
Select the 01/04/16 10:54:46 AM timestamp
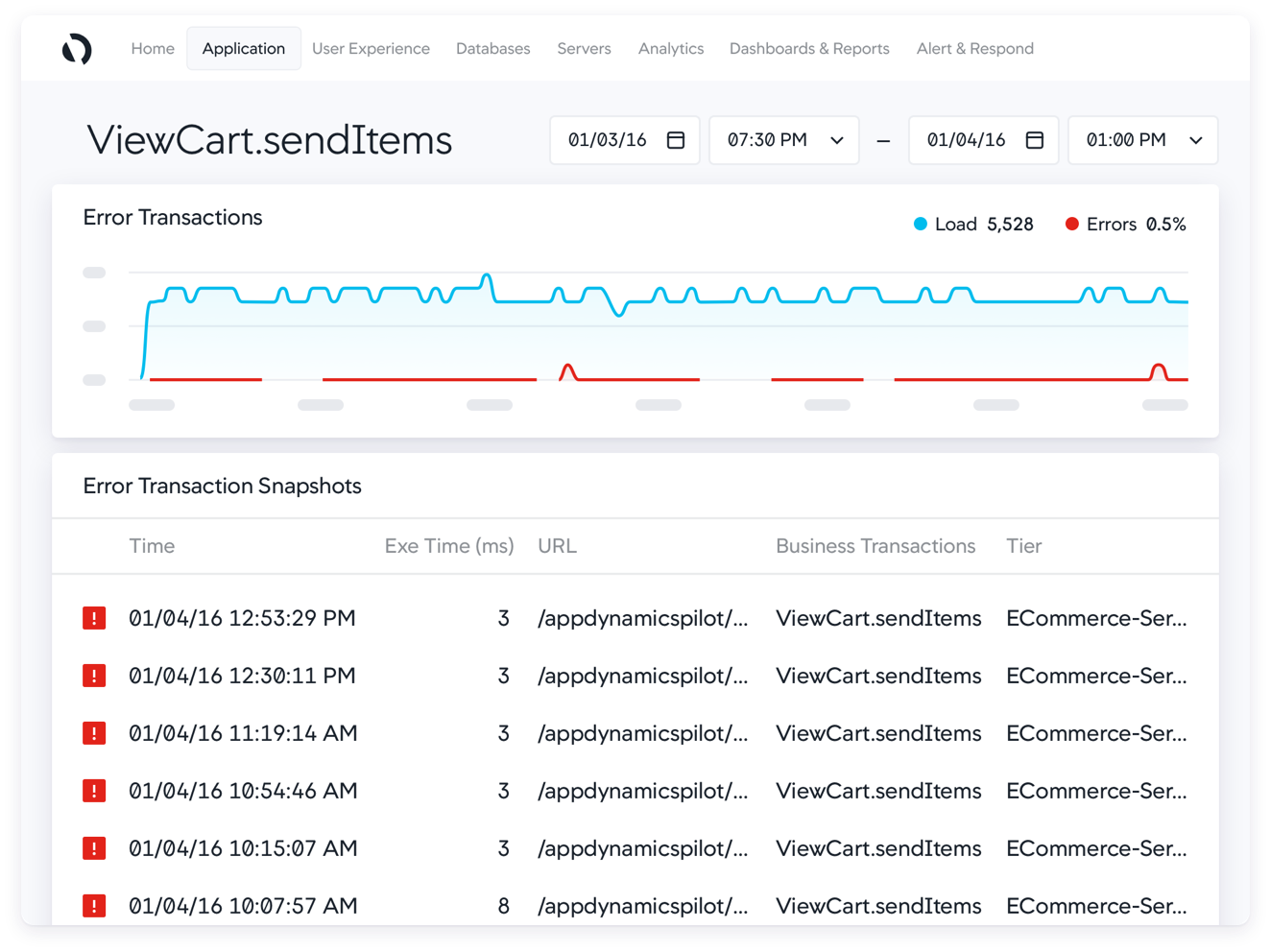click(244, 791)
